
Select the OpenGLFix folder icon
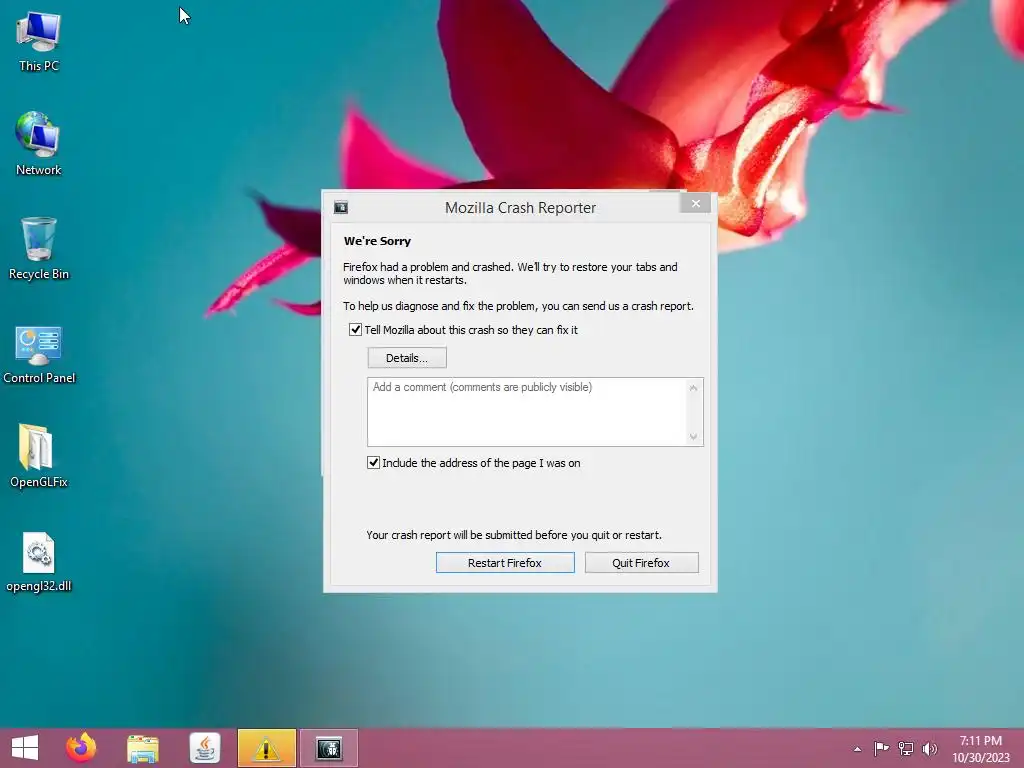[39, 456]
